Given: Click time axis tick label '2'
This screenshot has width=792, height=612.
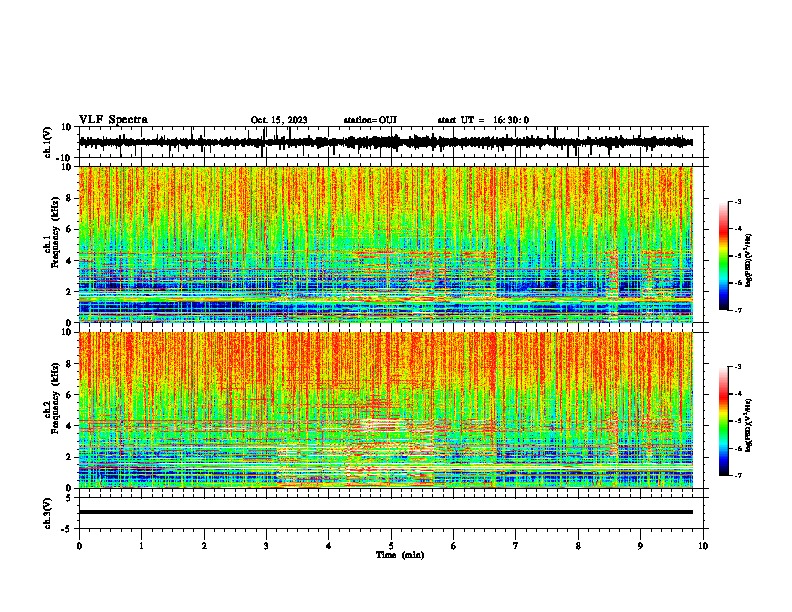Looking at the screenshot, I should pos(204,546).
